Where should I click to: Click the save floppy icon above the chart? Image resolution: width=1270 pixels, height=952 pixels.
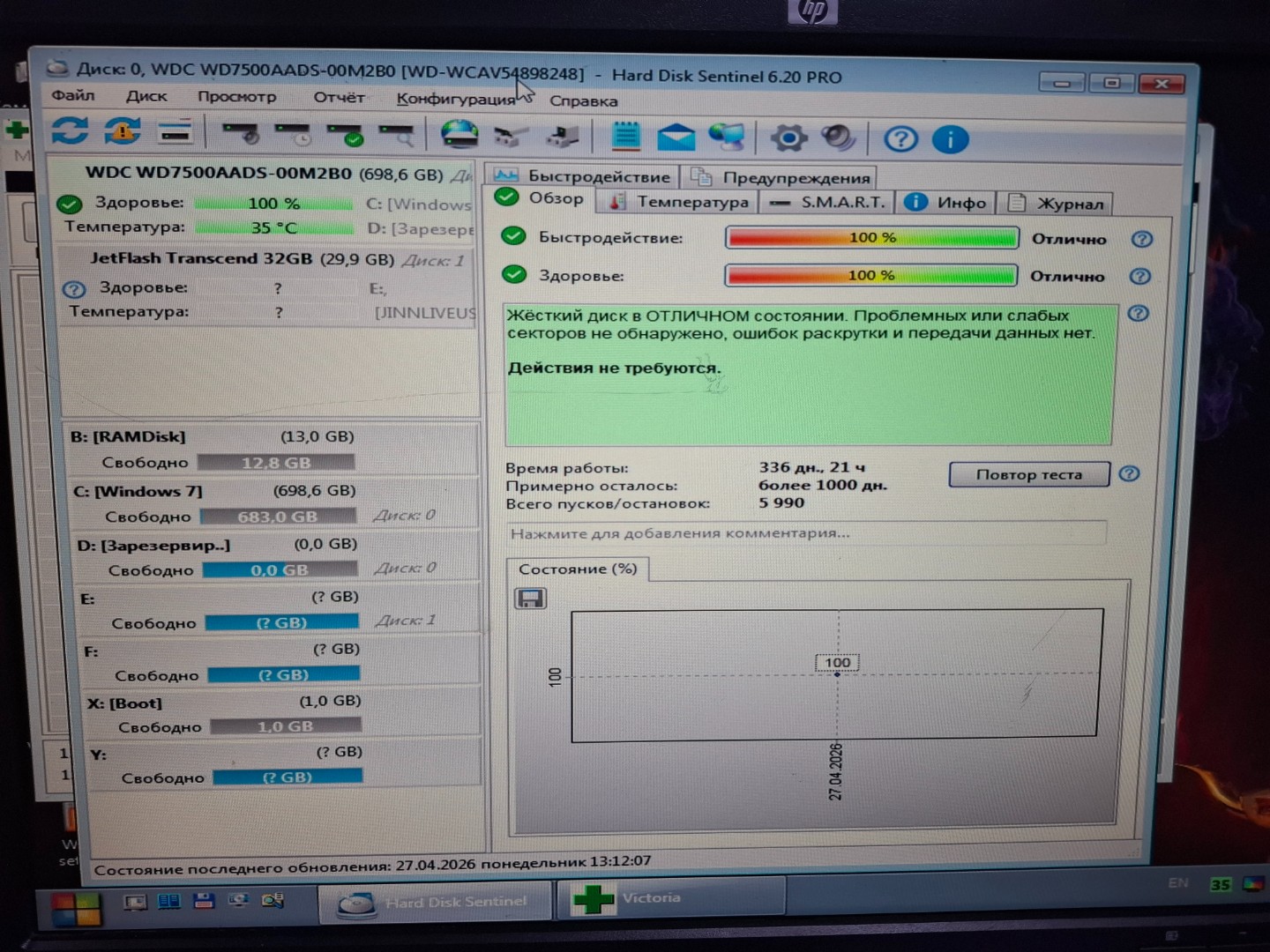click(x=530, y=599)
